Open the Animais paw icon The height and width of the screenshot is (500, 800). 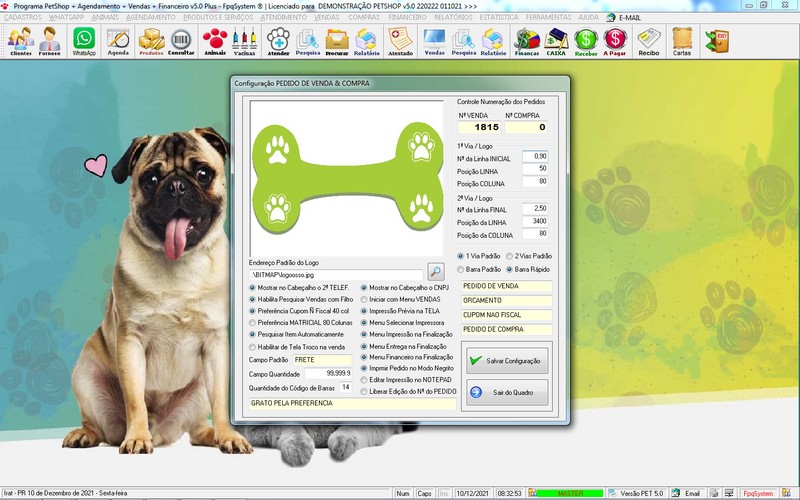tap(215, 41)
